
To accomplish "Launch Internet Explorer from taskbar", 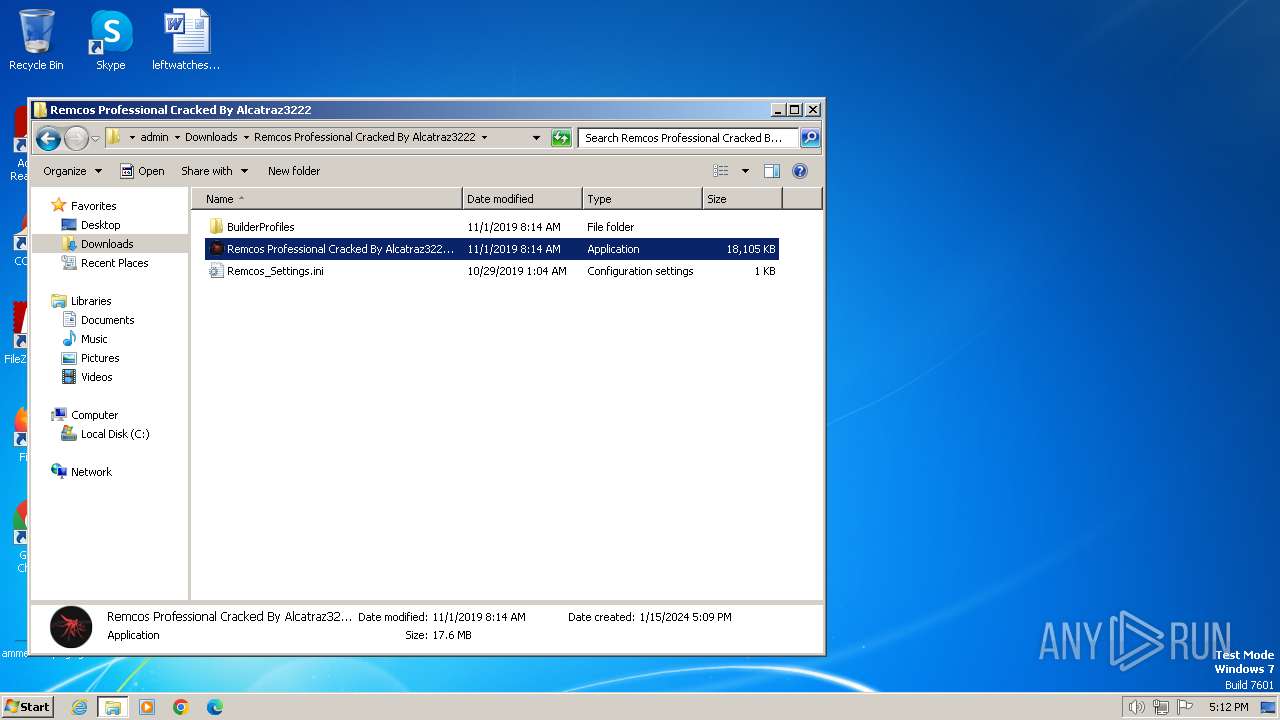I will pos(80,707).
